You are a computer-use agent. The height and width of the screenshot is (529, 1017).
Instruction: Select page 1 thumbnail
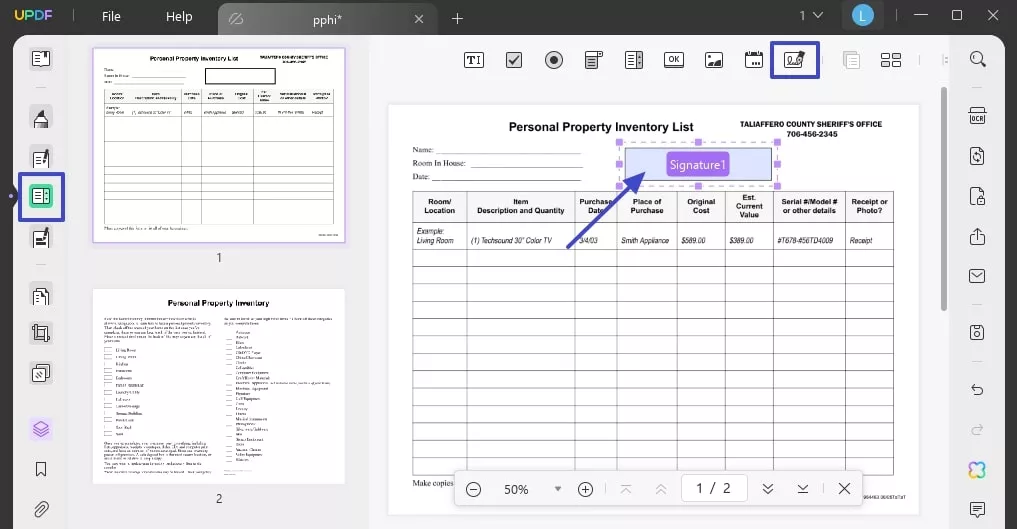tap(219, 145)
